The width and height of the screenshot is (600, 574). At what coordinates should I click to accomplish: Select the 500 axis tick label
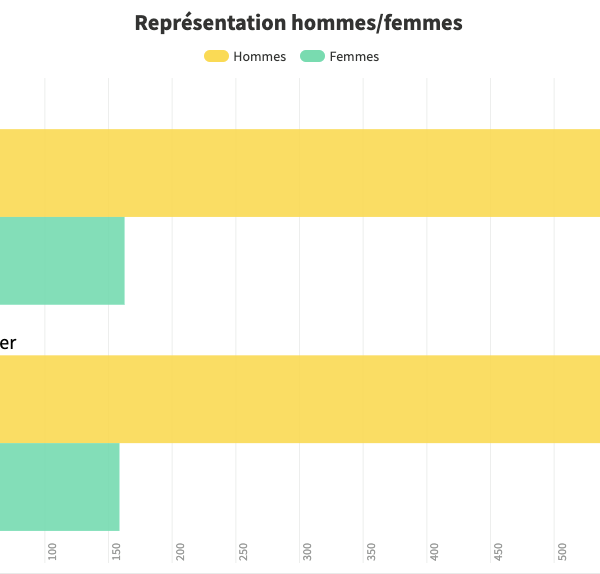pyautogui.click(x=563, y=551)
